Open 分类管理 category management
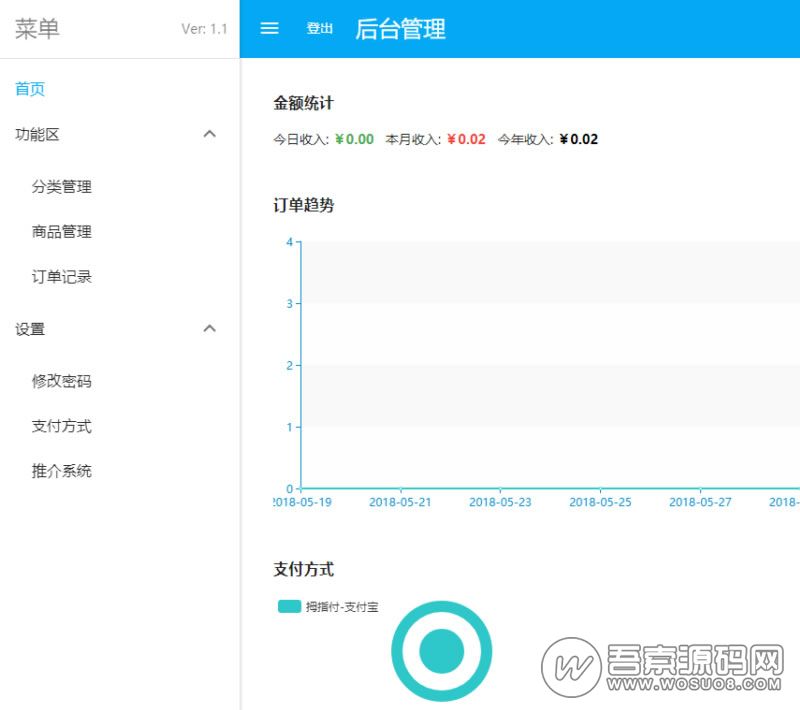 62,187
